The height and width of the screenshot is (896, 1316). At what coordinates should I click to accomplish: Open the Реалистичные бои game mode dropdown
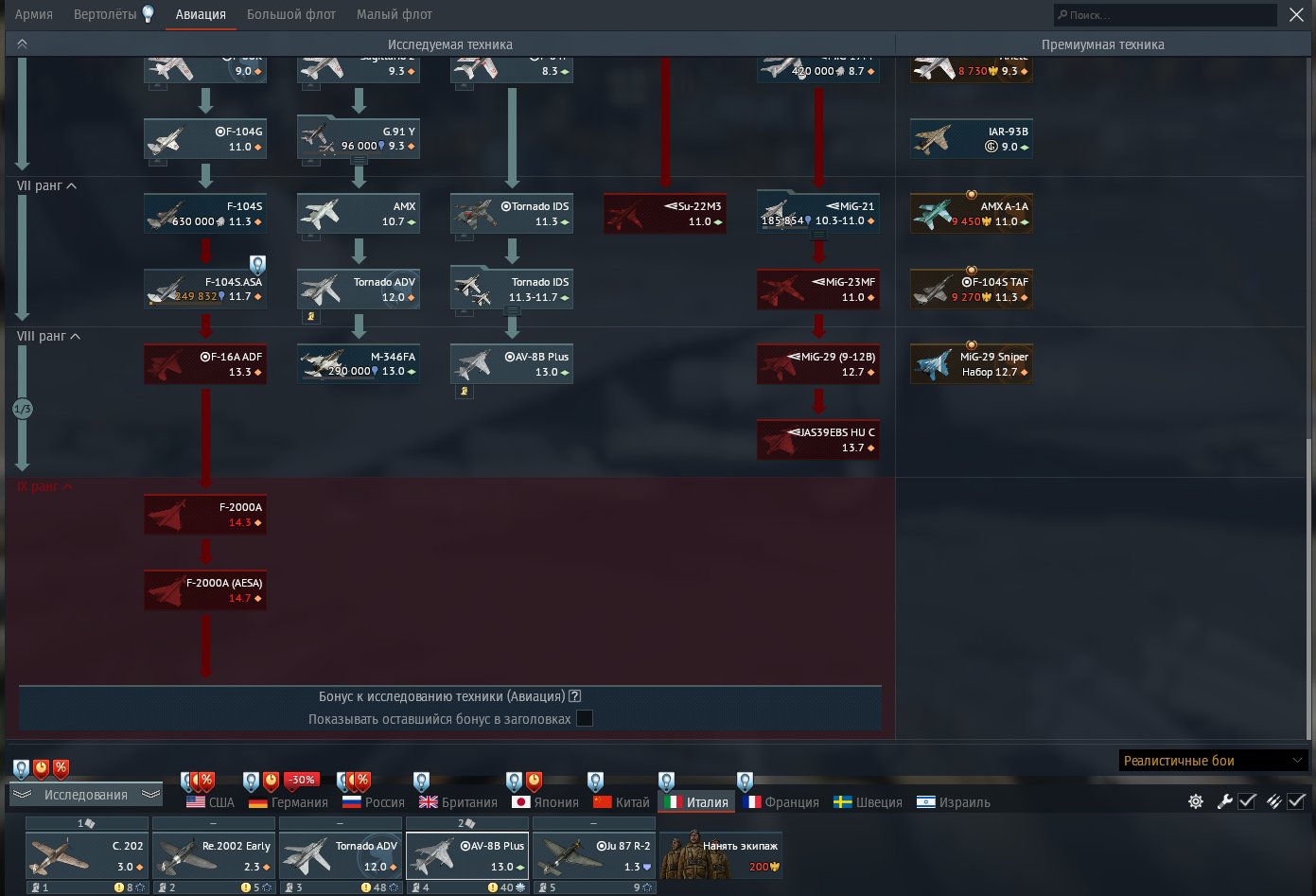(x=1213, y=761)
